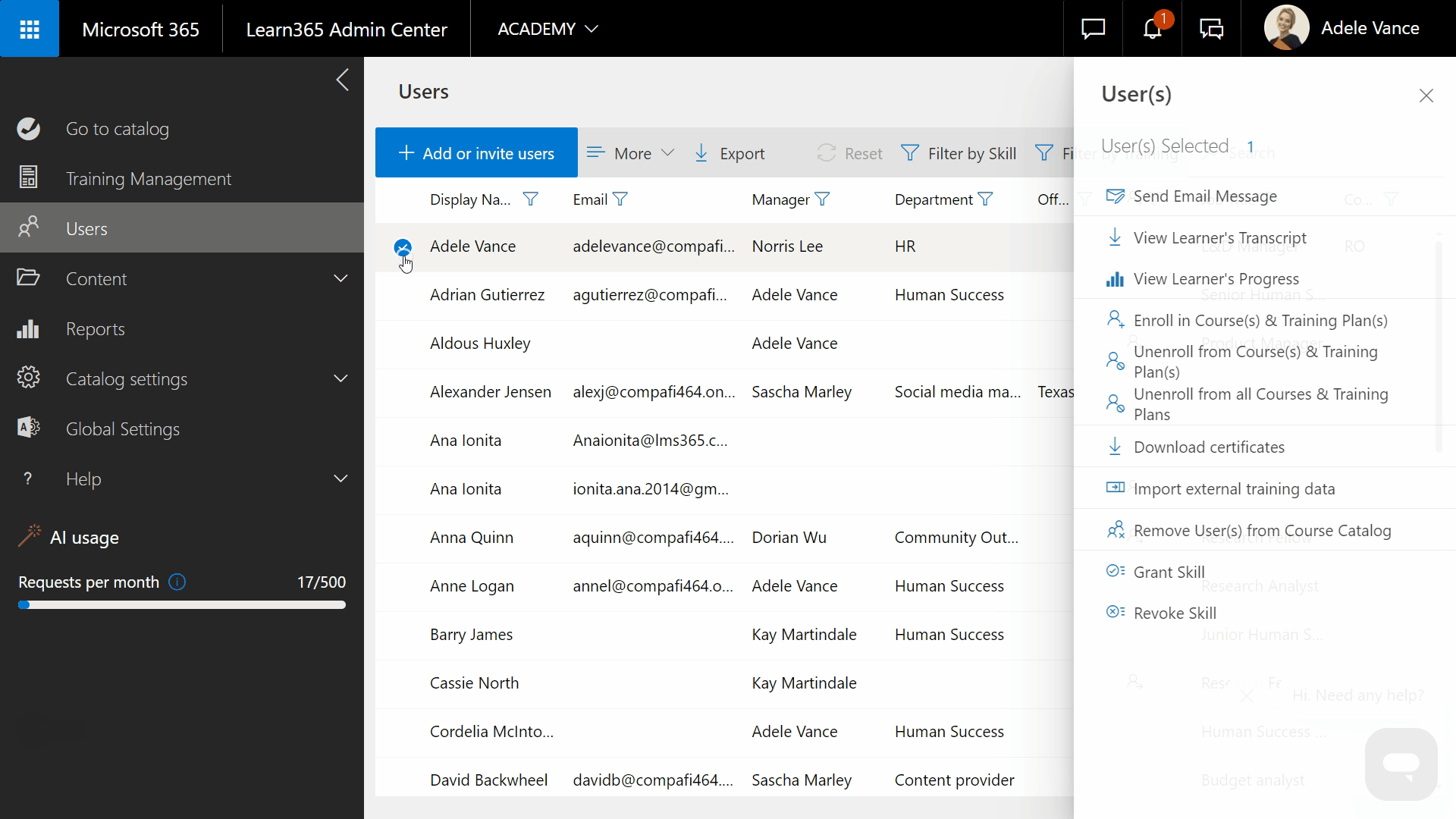Click Anna Quinn's name
The height and width of the screenshot is (819, 1456).
472,538
